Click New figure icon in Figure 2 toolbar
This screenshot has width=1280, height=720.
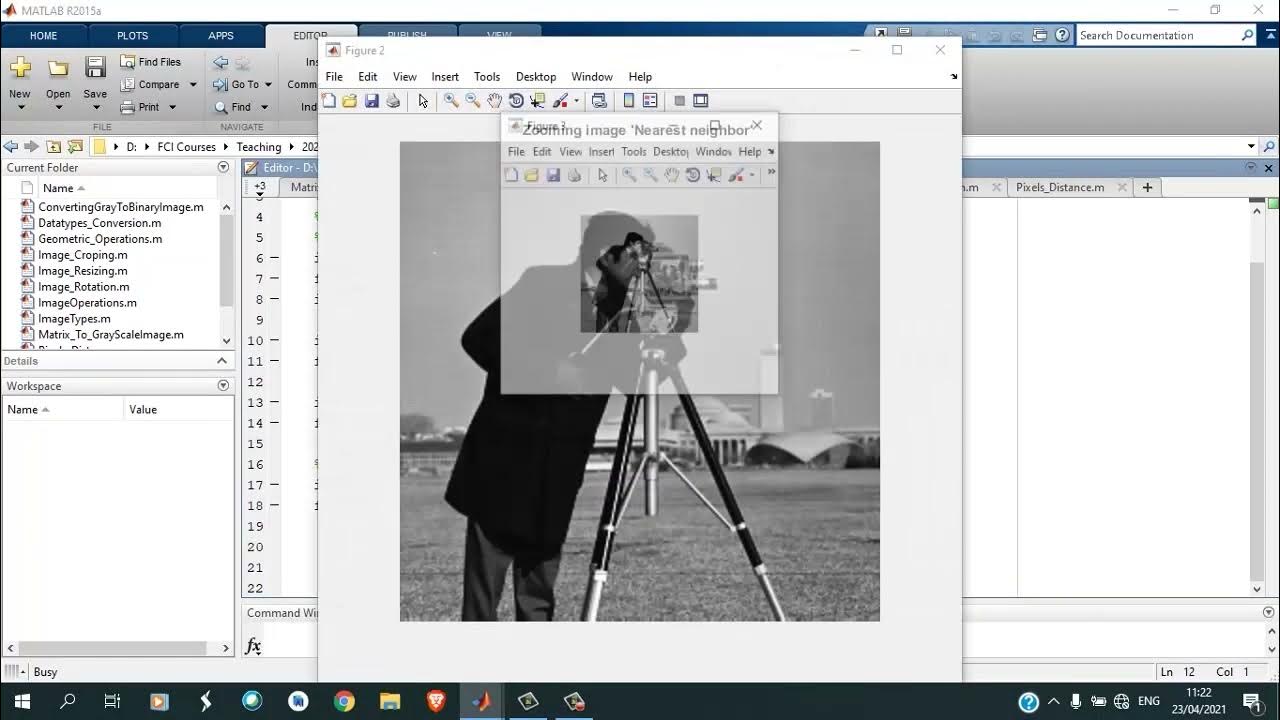tap(329, 101)
